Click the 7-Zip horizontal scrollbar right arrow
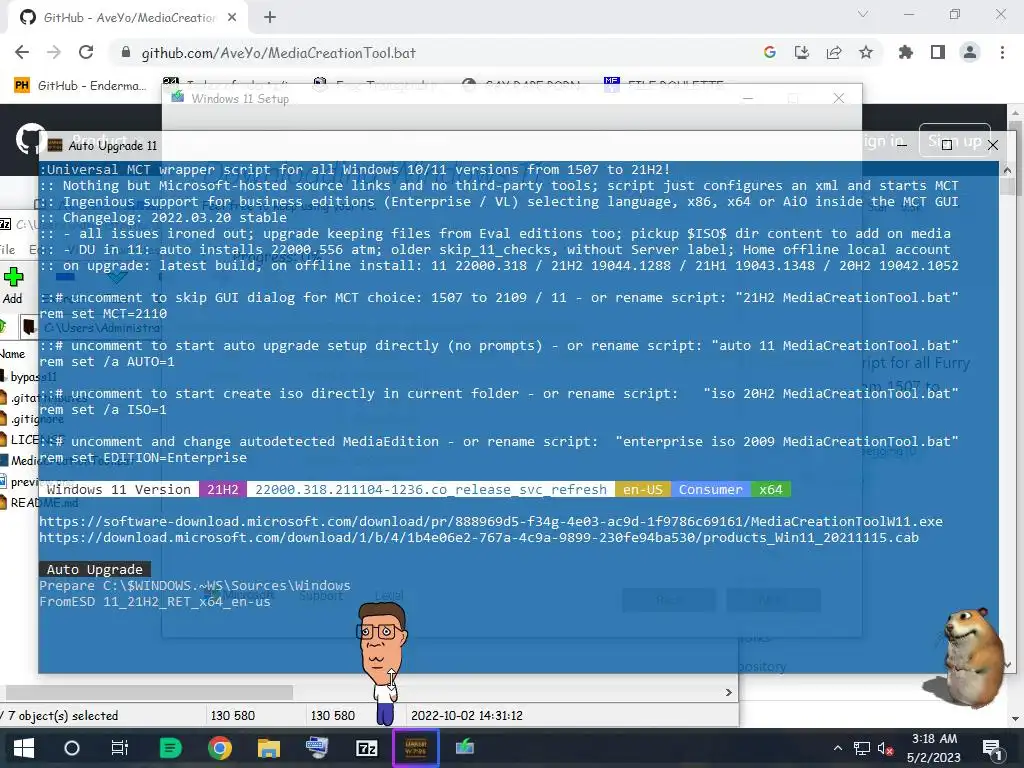Viewport: 1024px width, 768px height. pos(729,692)
